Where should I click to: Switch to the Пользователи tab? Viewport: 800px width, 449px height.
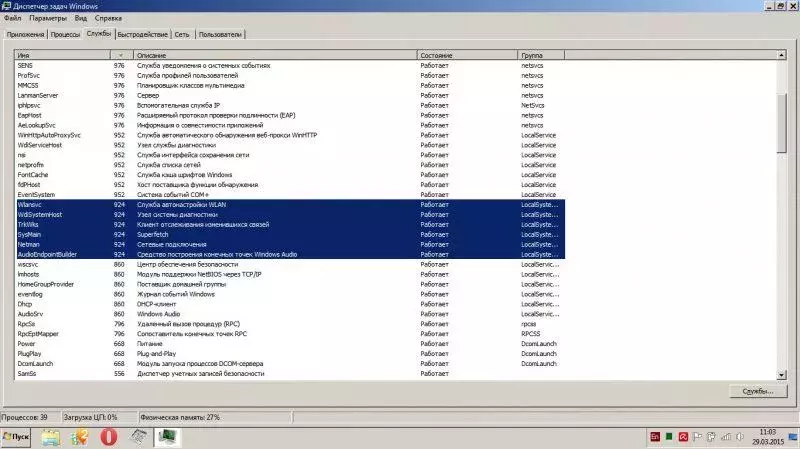(x=220, y=34)
